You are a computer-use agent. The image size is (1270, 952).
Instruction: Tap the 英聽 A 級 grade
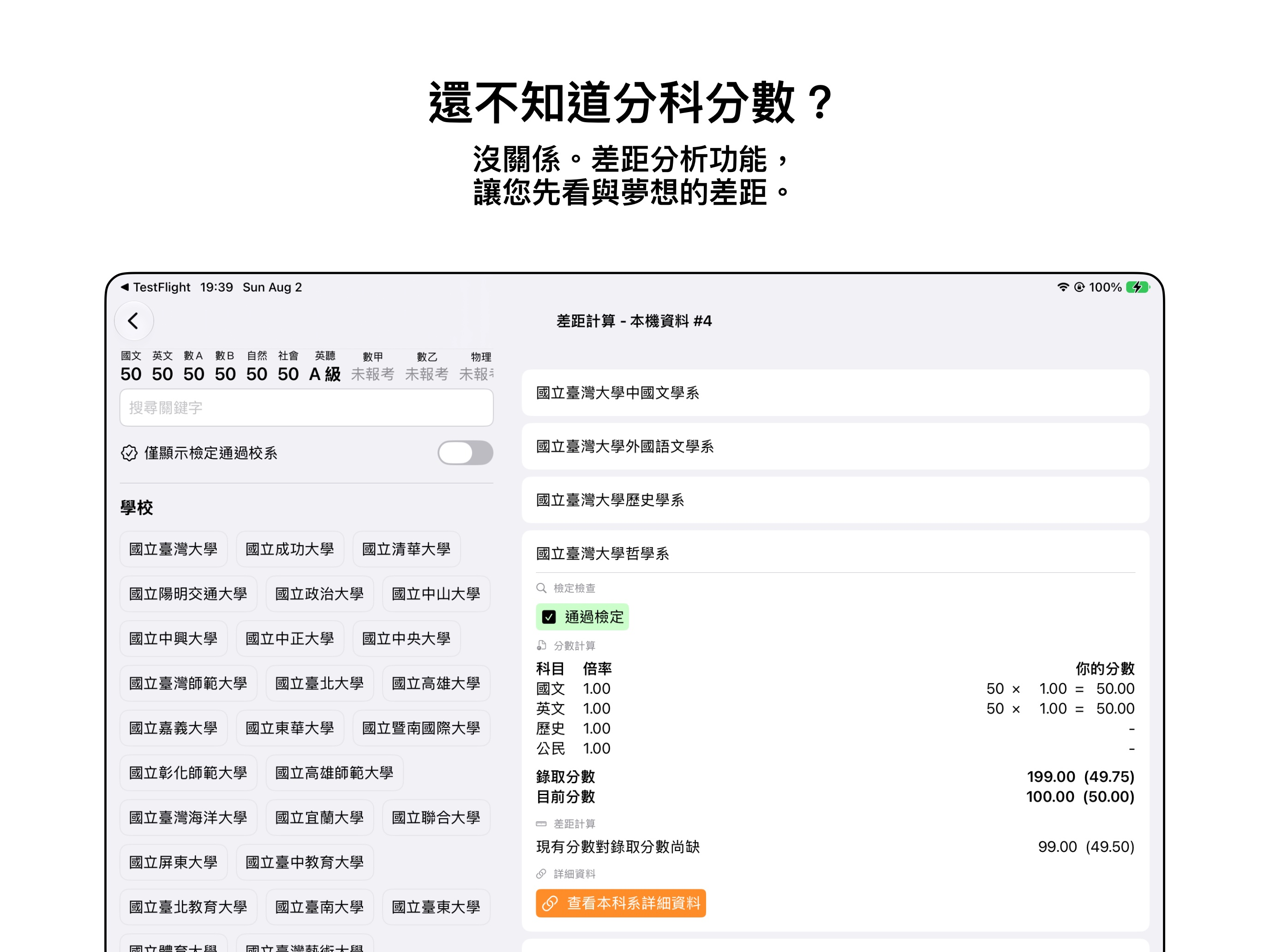[x=325, y=374]
